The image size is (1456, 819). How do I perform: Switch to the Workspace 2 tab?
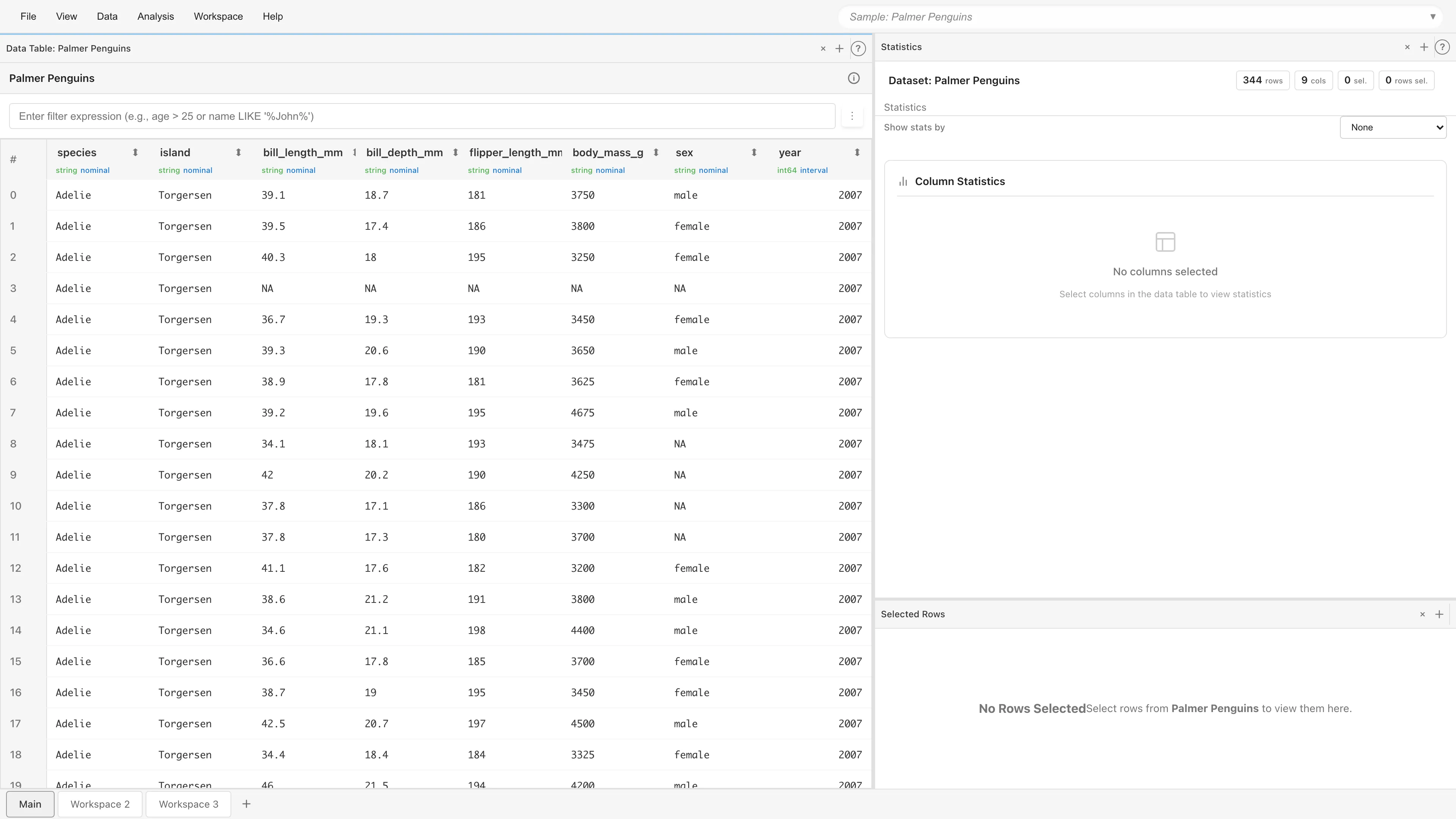[x=100, y=804]
